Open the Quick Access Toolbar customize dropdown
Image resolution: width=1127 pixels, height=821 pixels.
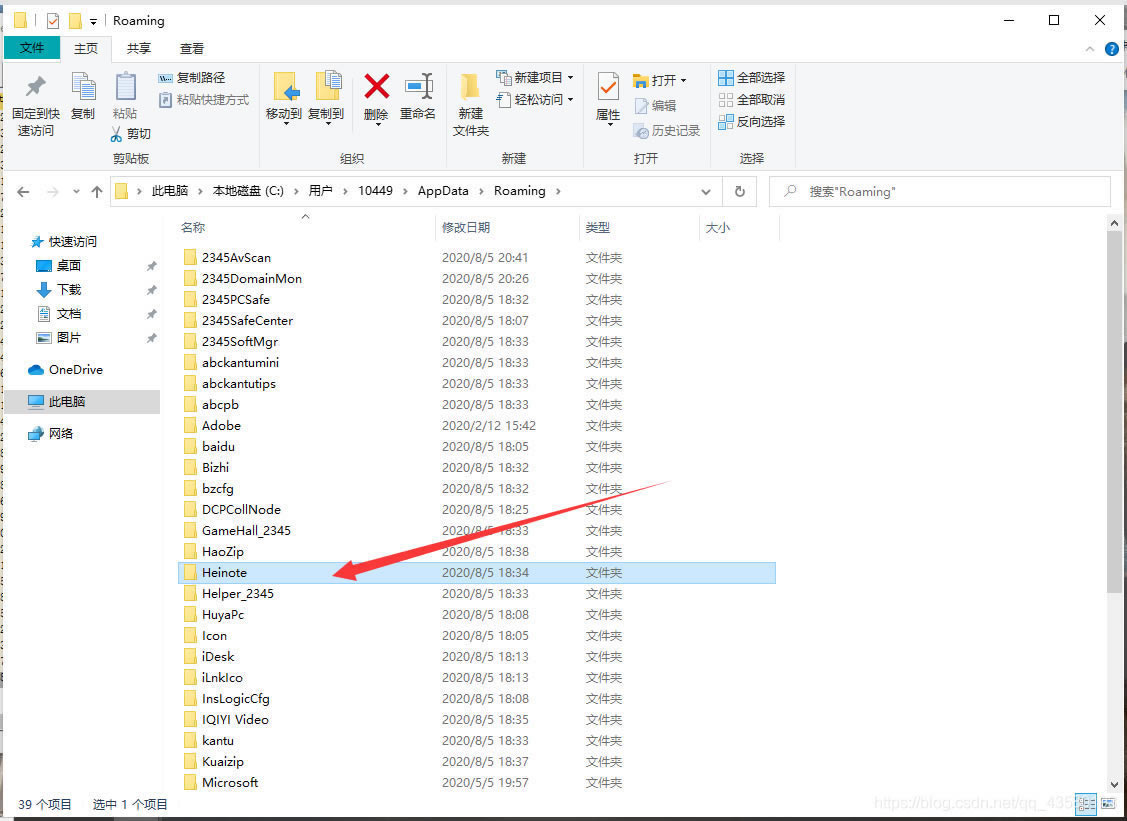(x=93, y=22)
